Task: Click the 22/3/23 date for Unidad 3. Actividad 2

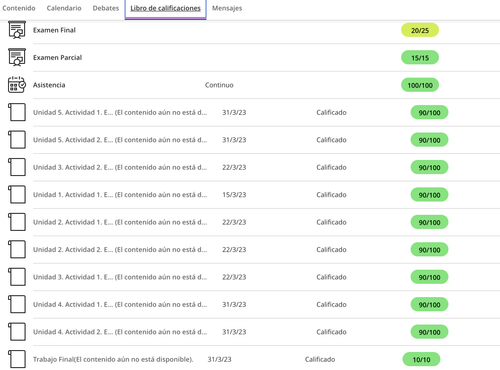Action: coord(234,167)
